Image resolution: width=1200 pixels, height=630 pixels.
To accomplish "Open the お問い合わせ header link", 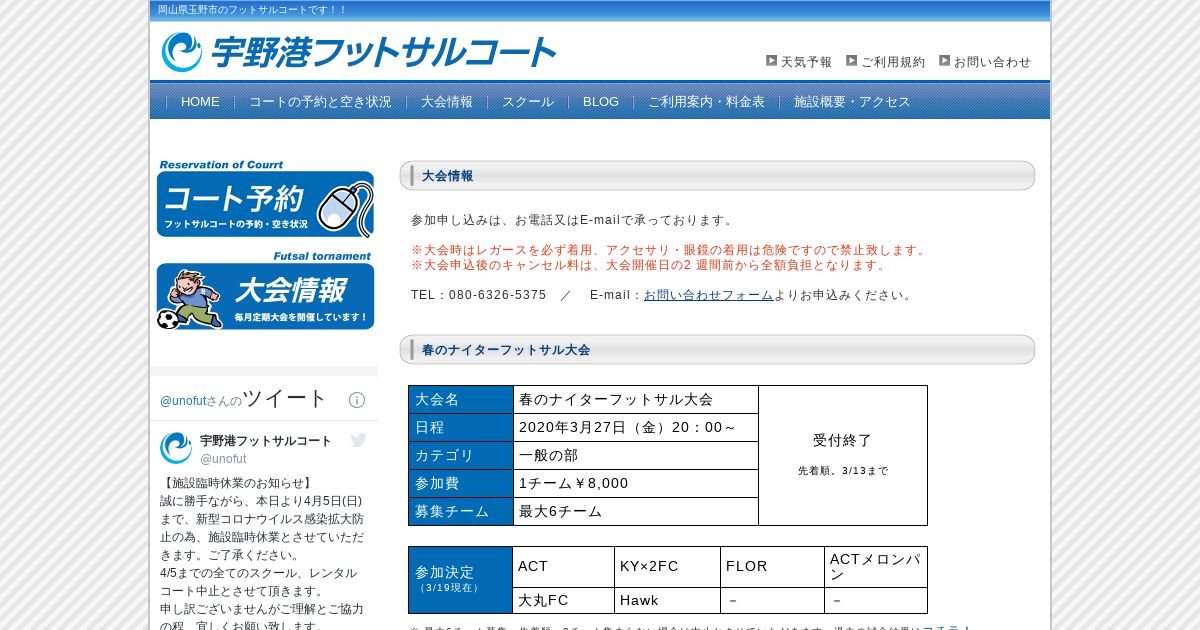I will point(992,62).
